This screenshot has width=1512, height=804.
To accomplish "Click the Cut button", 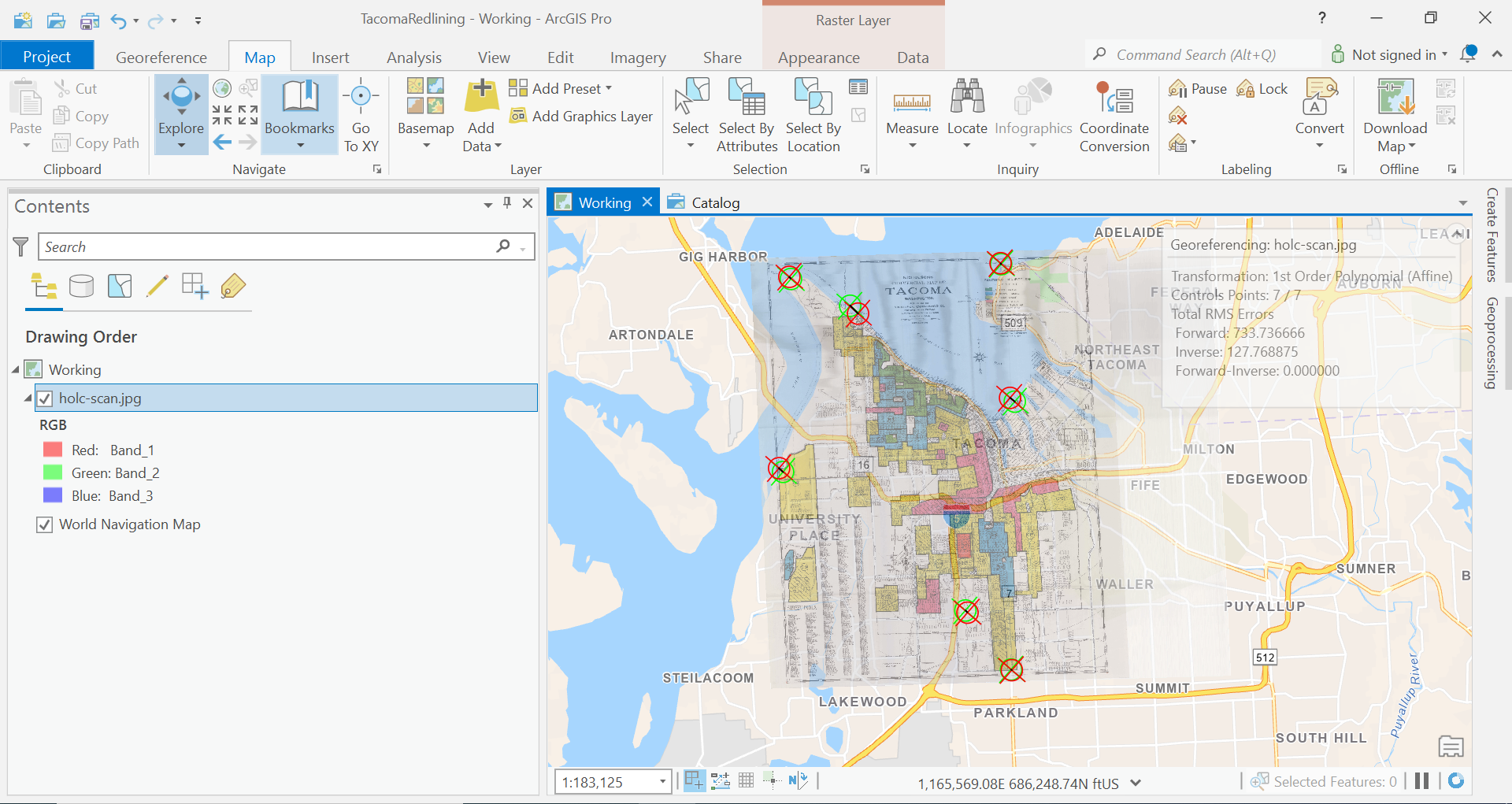I will [76, 89].
